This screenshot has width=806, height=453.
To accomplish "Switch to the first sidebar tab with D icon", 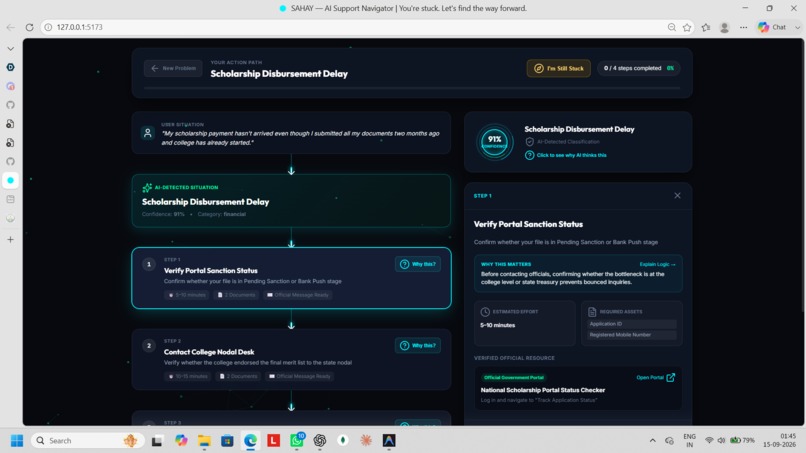I will point(10,67).
